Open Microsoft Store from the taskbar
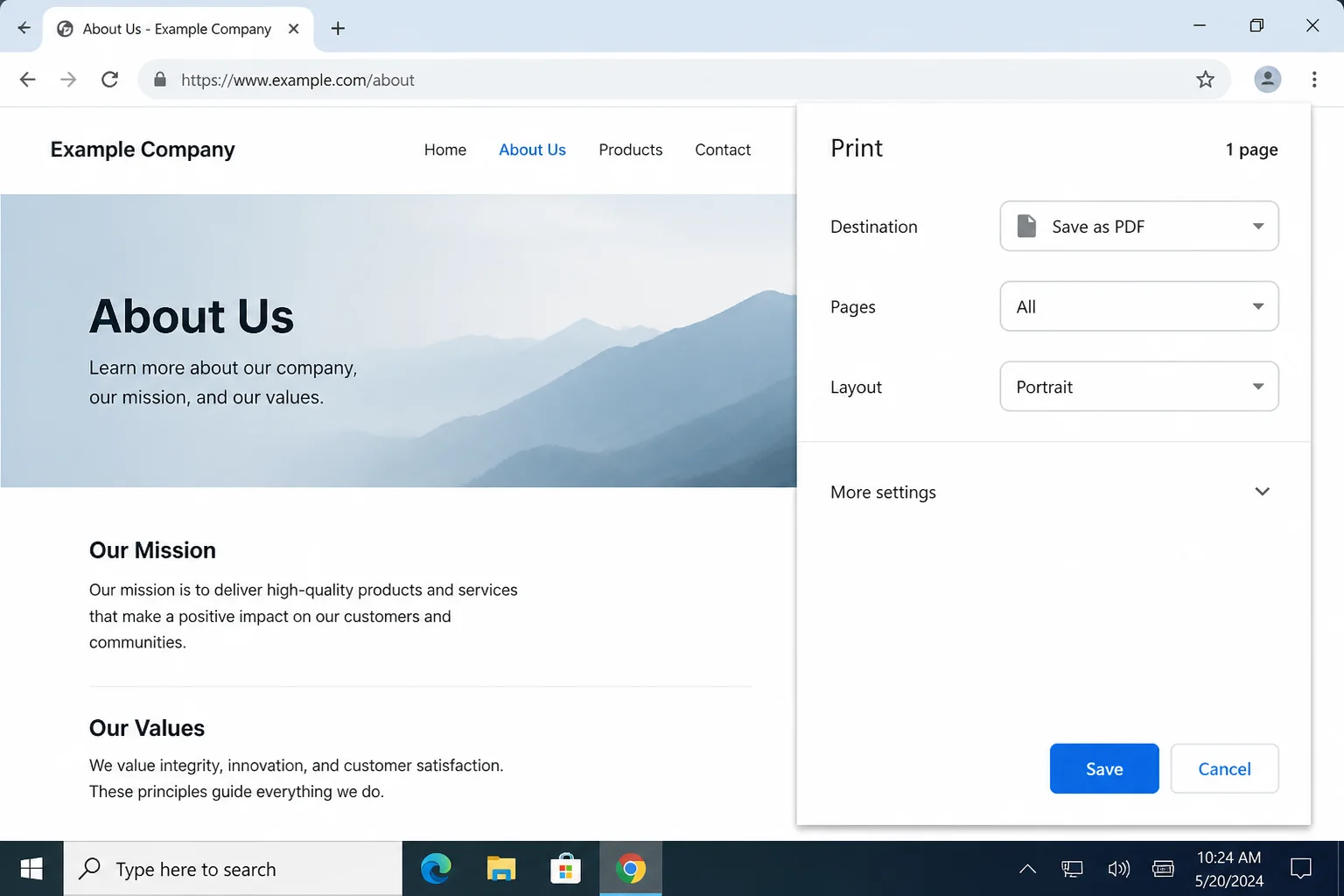The height and width of the screenshot is (896, 1344). click(x=566, y=868)
